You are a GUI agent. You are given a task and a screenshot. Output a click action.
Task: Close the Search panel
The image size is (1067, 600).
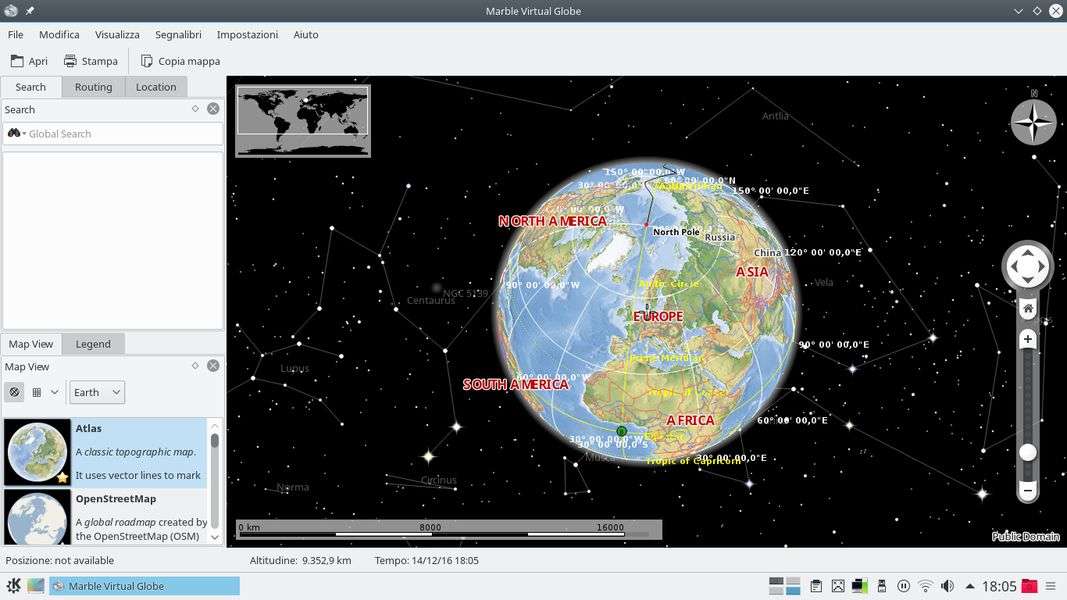click(x=213, y=109)
